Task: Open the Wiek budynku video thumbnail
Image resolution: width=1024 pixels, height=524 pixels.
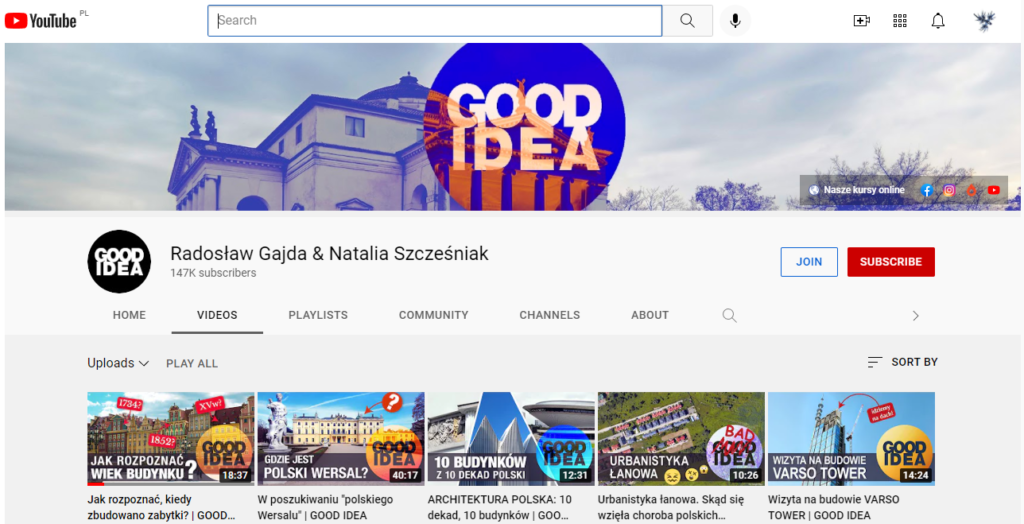Action: tap(171, 439)
